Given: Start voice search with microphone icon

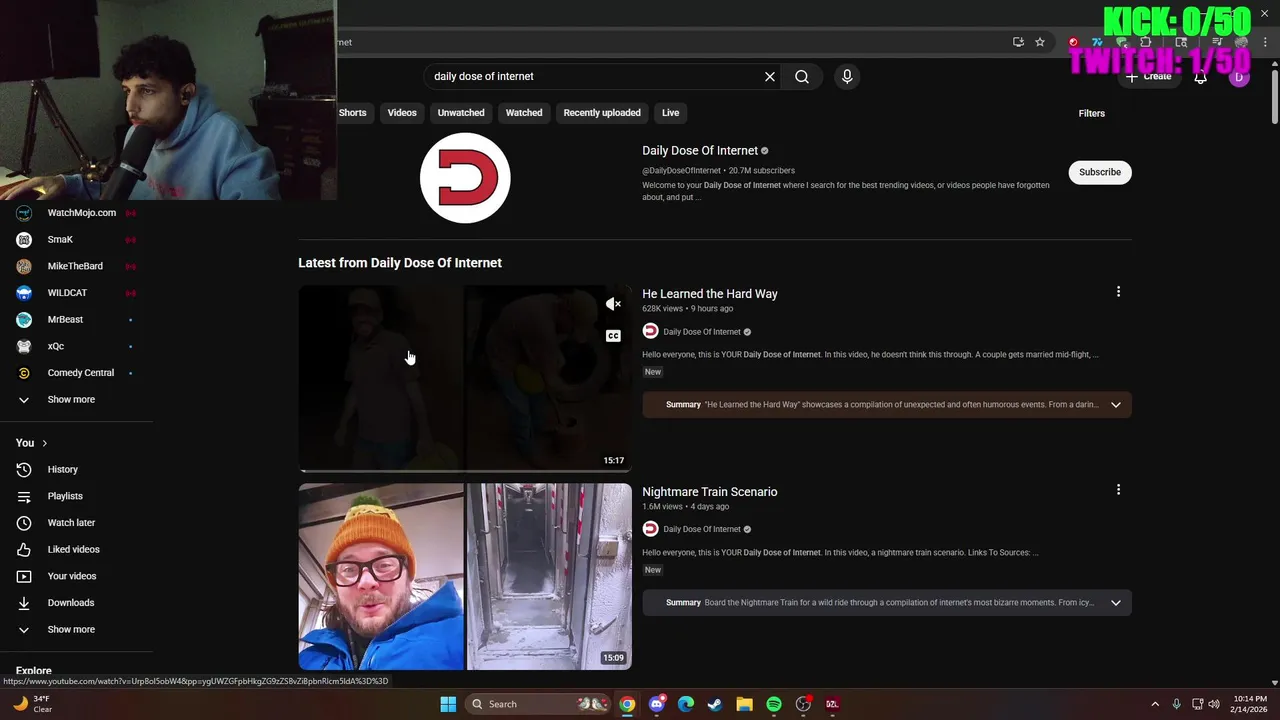Looking at the screenshot, I should coord(847,76).
